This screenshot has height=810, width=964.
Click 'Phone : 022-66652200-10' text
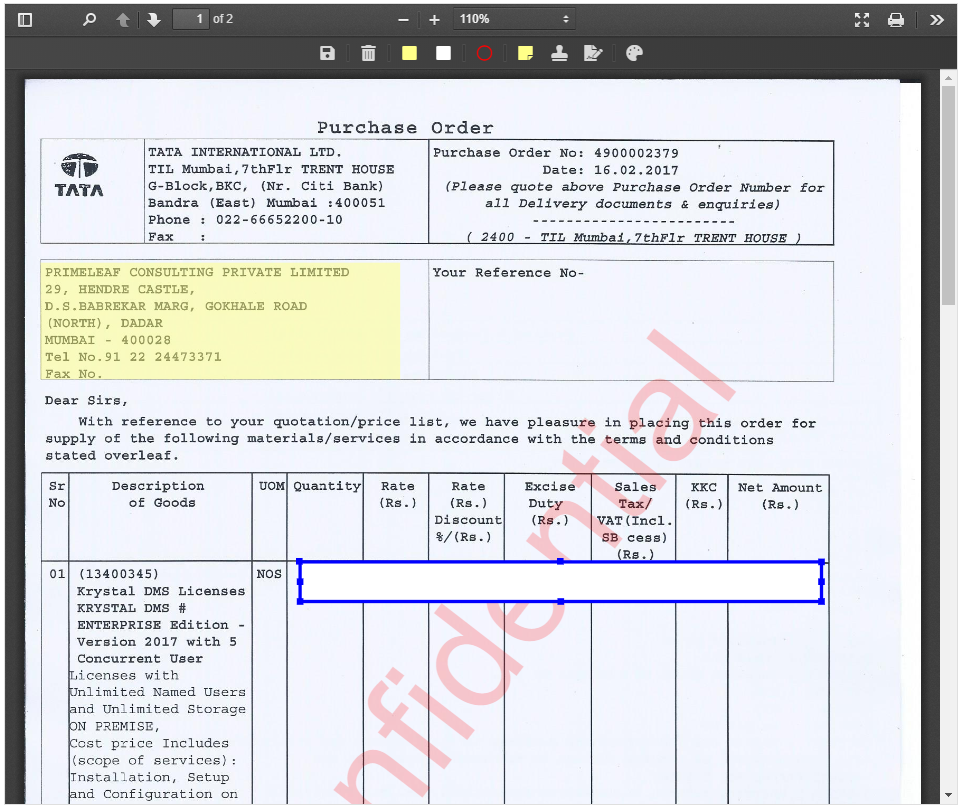[245, 219]
